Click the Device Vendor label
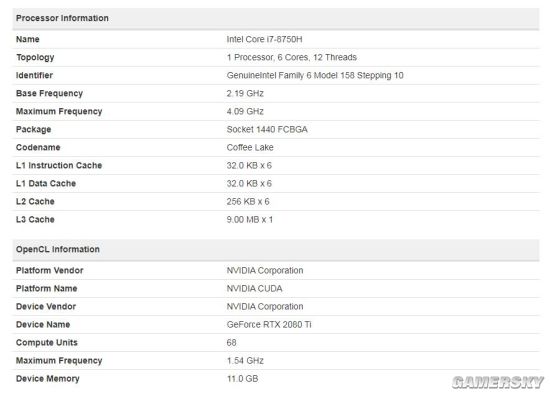 tap(46, 307)
